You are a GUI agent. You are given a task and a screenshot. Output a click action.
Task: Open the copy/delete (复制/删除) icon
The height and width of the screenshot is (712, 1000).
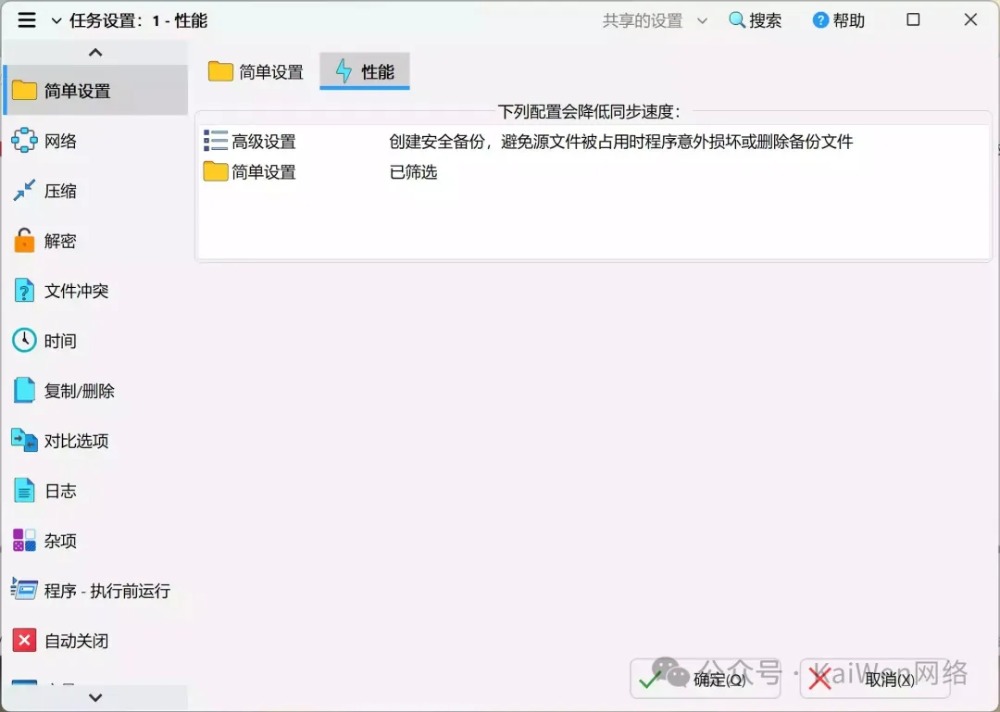click(x=24, y=391)
